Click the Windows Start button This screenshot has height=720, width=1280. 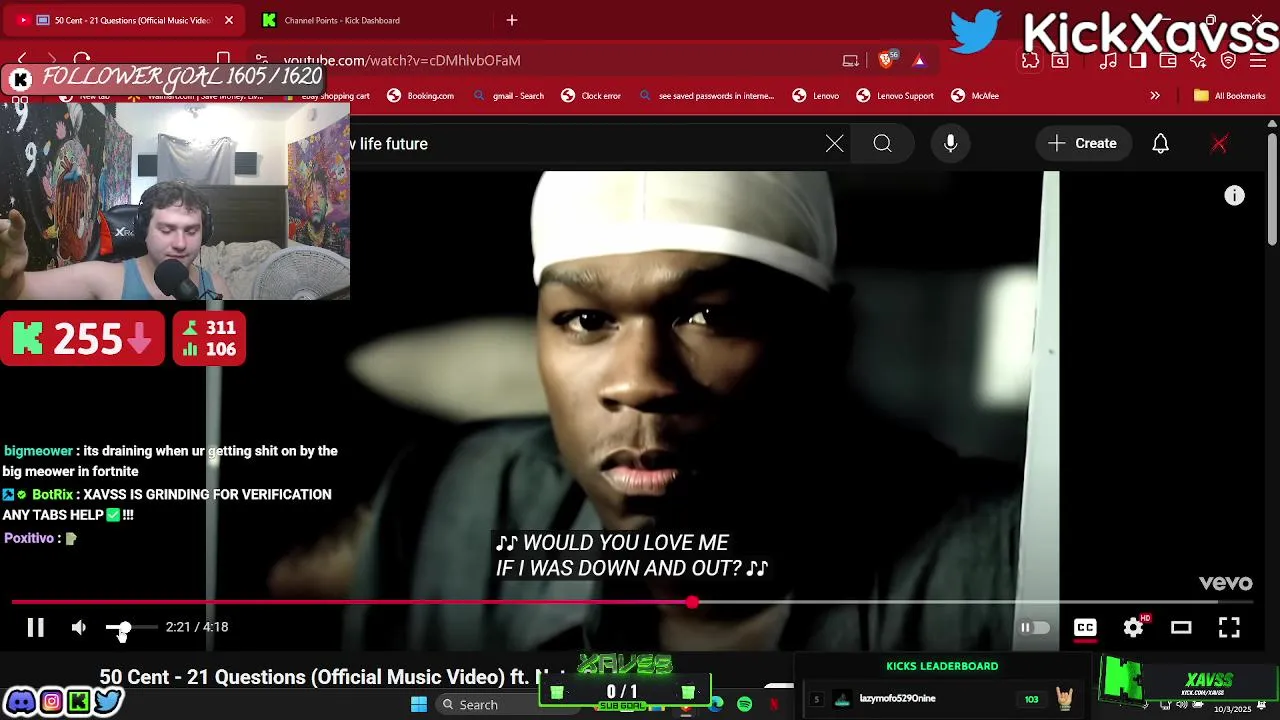pos(419,704)
